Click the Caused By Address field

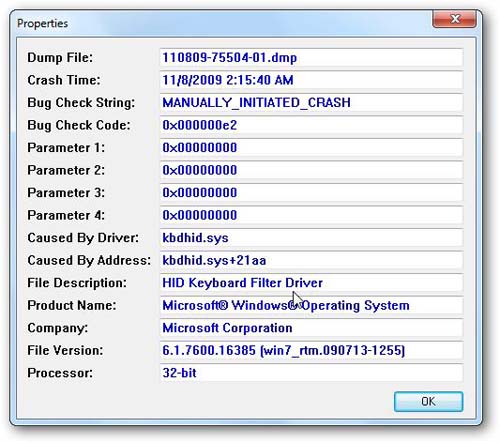click(311, 260)
